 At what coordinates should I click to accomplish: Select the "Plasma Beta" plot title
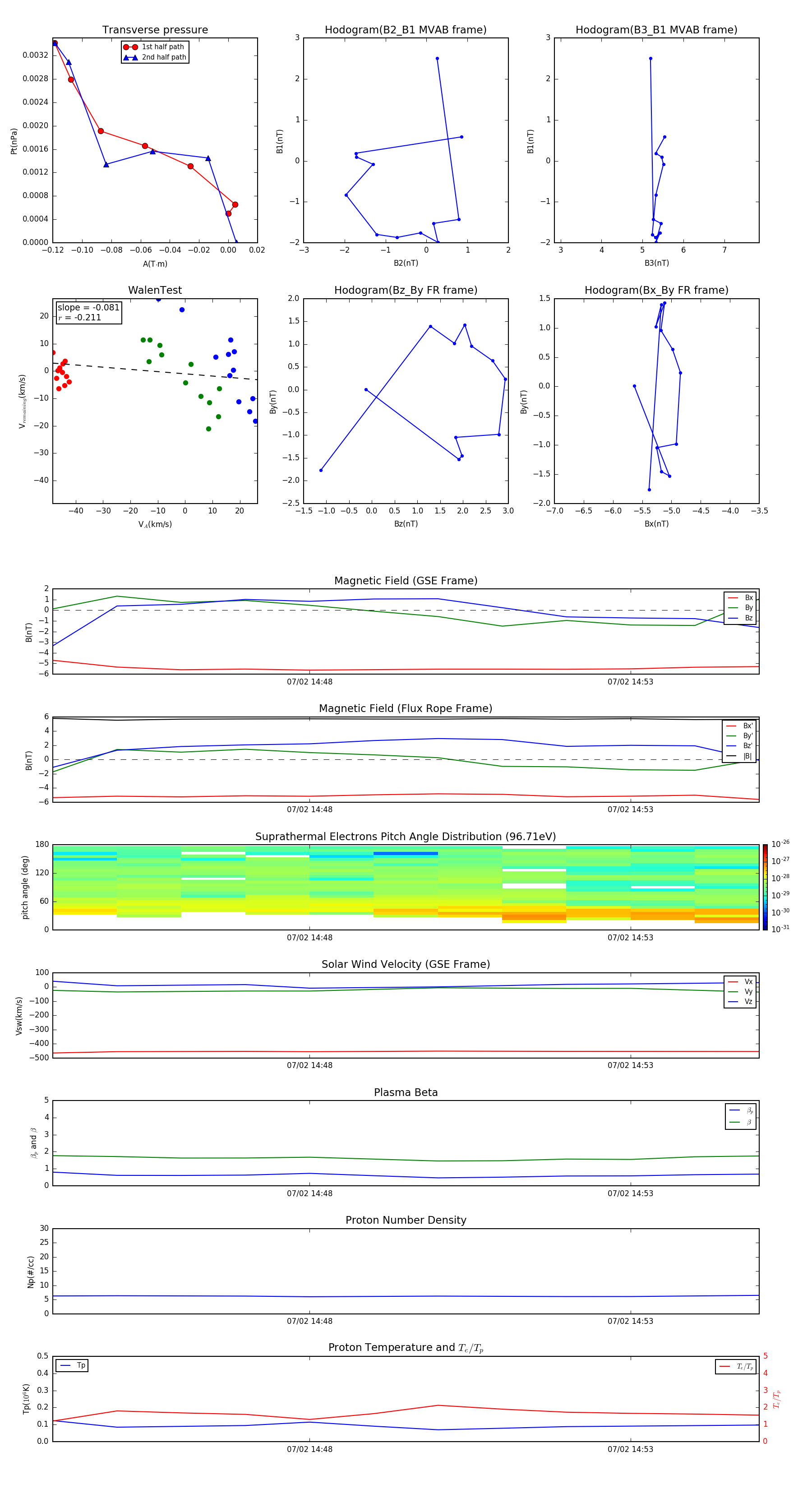pyautogui.click(x=405, y=1092)
